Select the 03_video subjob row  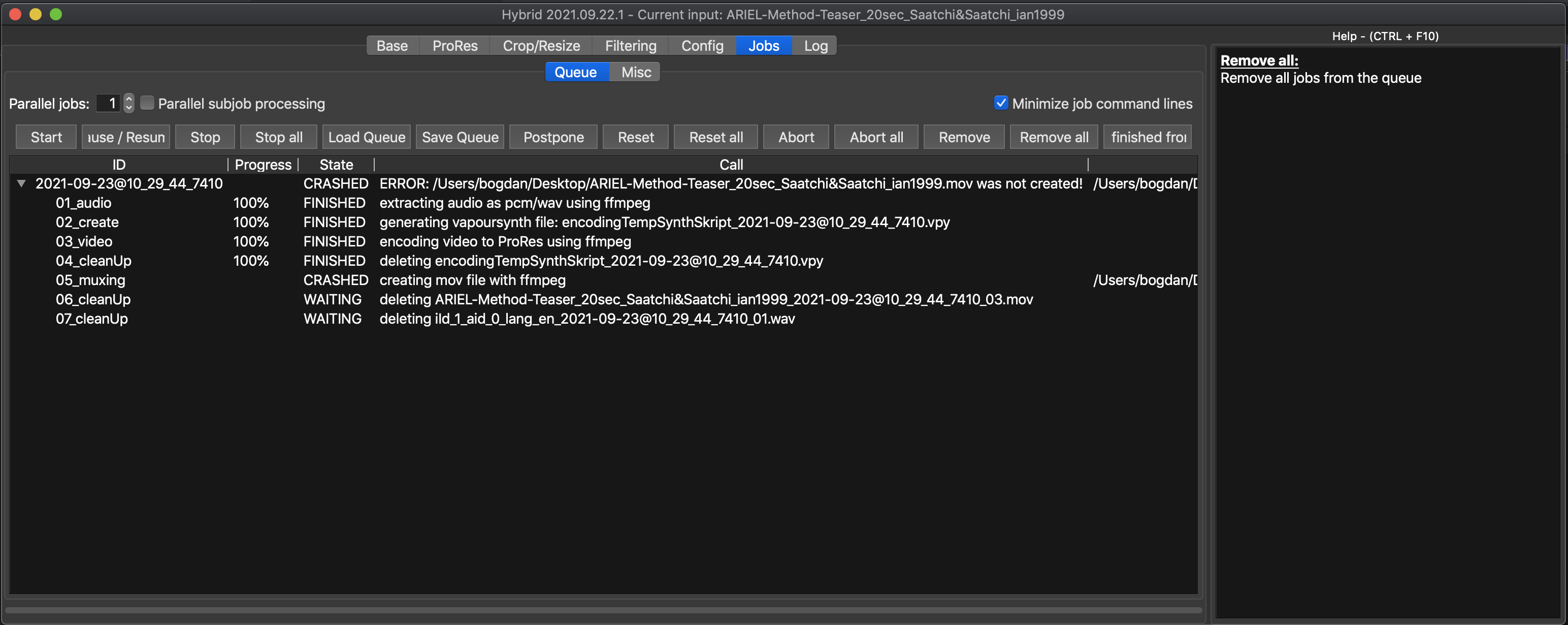point(84,241)
